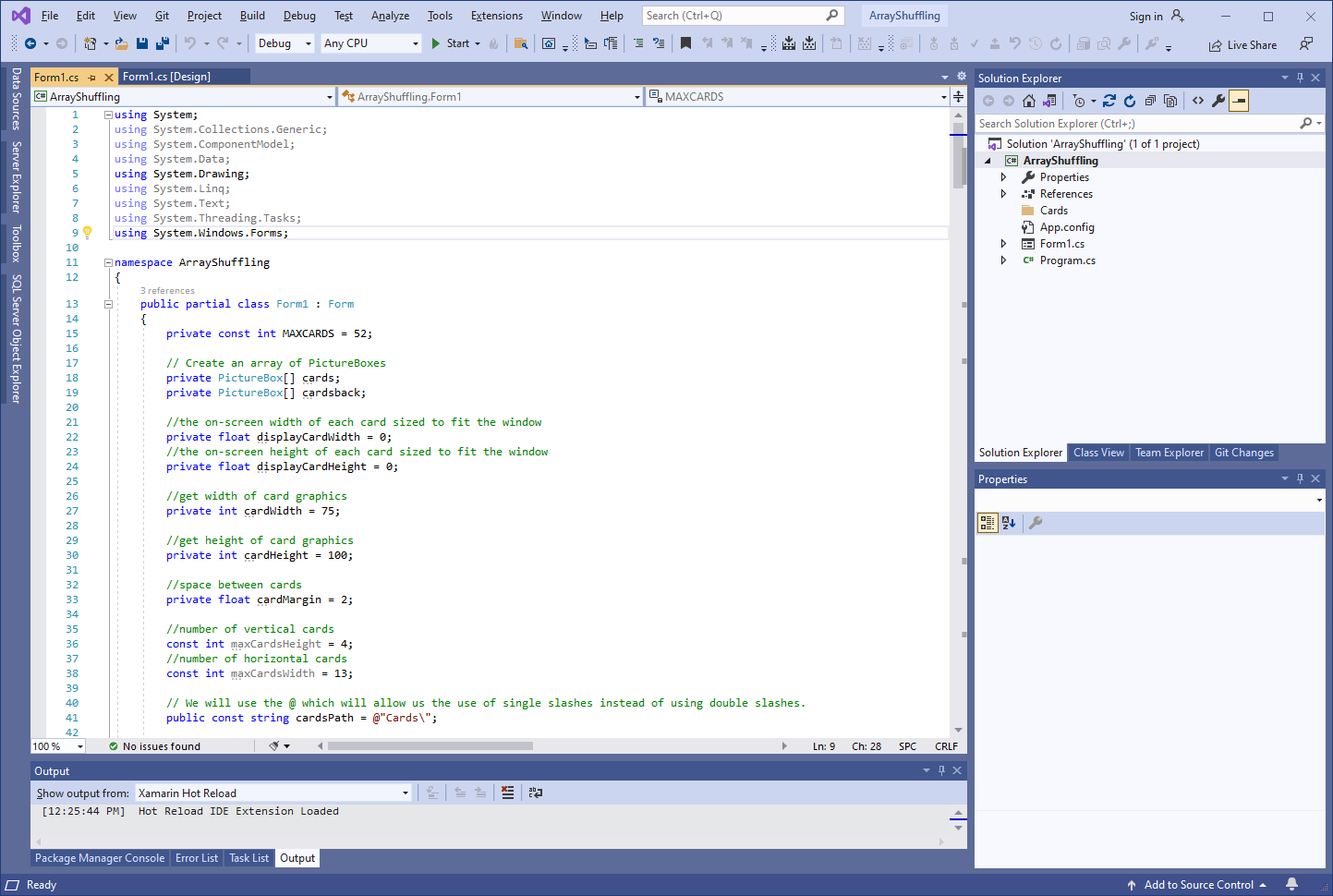Image resolution: width=1333 pixels, height=896 pixels.
Task: Switch to the Form1.cs [Design] tab
Action: (x=166, y=77)
